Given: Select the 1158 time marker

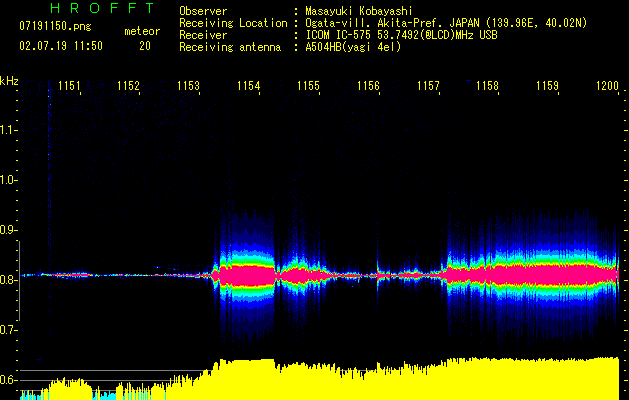Looking at the screenshot, I should [x=487, y=87].
